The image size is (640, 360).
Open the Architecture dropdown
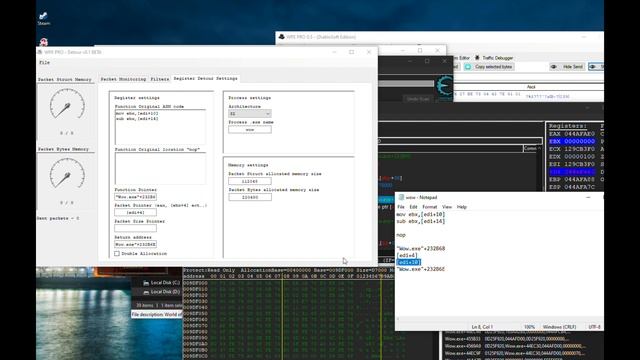(x=249, y=113)
